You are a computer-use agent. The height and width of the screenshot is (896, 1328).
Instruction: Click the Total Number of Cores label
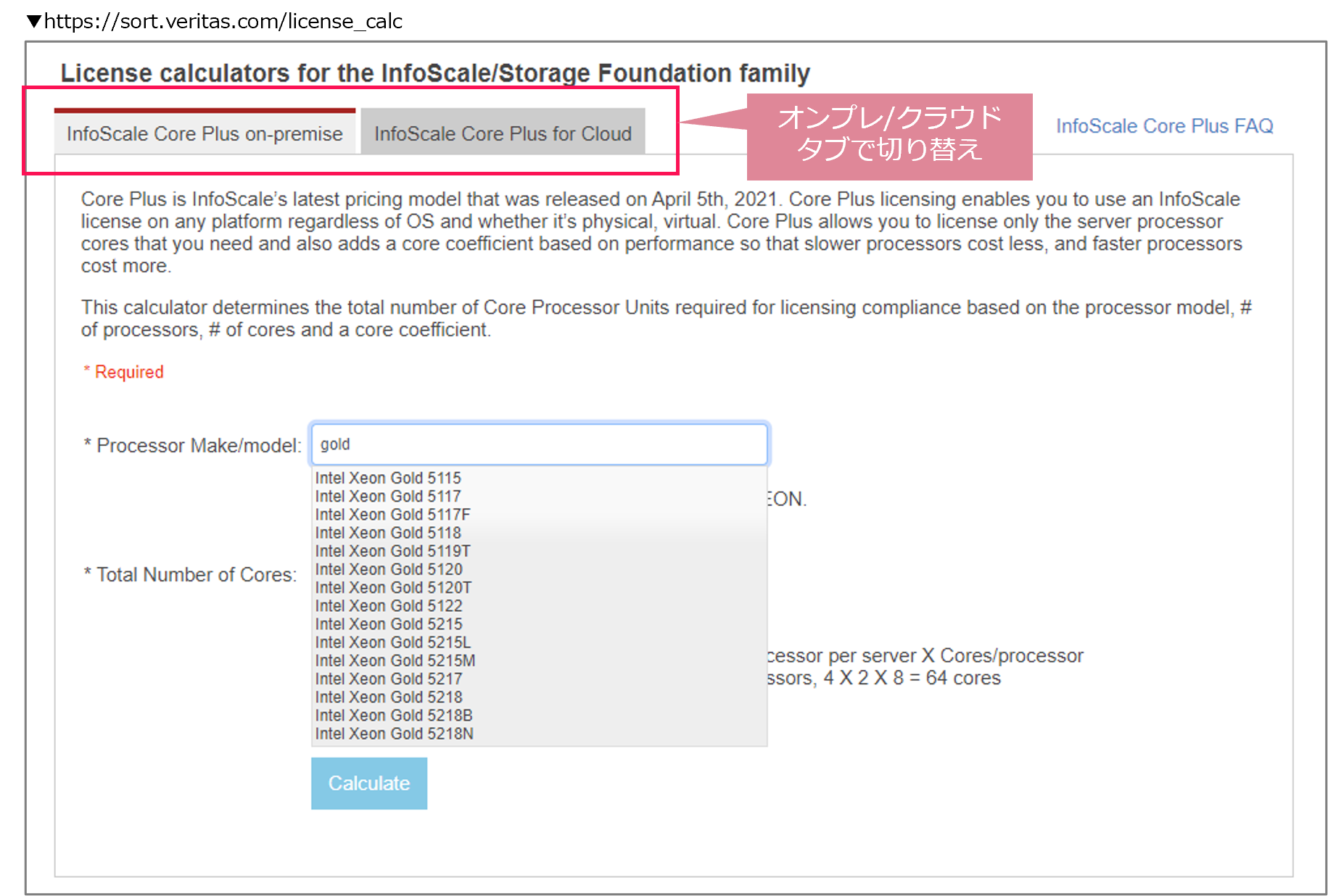[190, 575]
